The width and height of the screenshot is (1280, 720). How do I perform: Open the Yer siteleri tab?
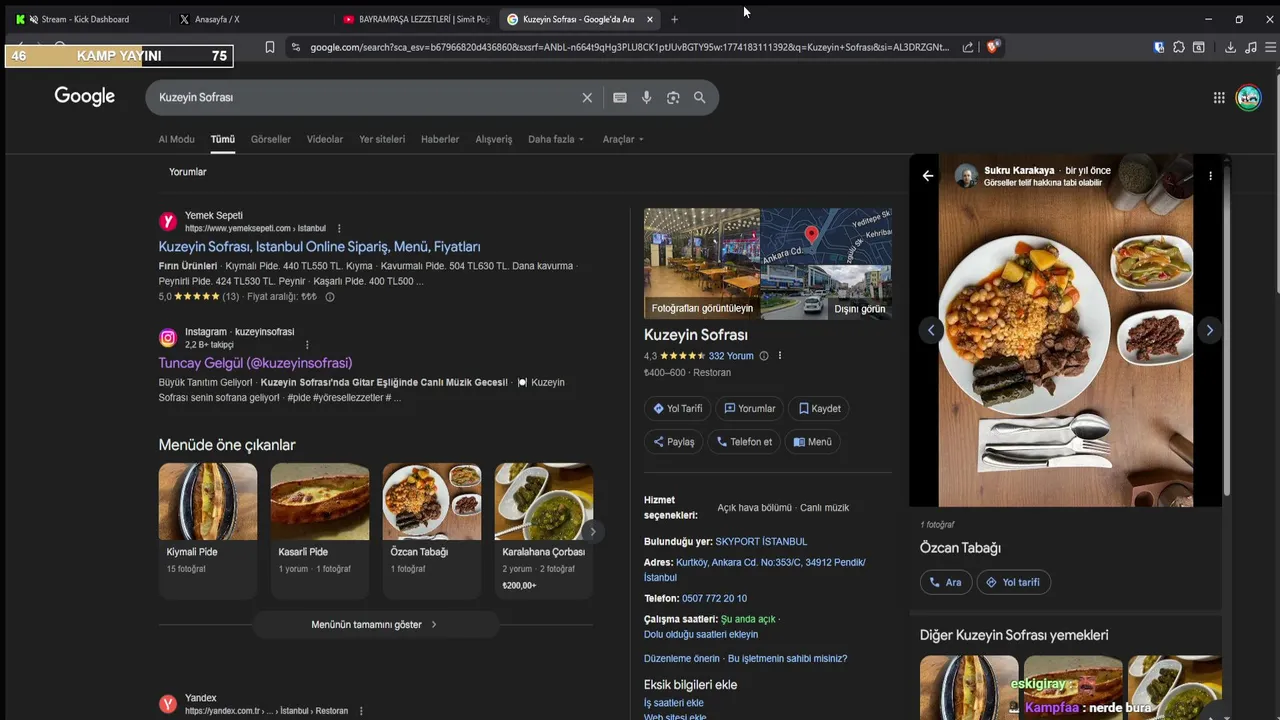(382, 139)
